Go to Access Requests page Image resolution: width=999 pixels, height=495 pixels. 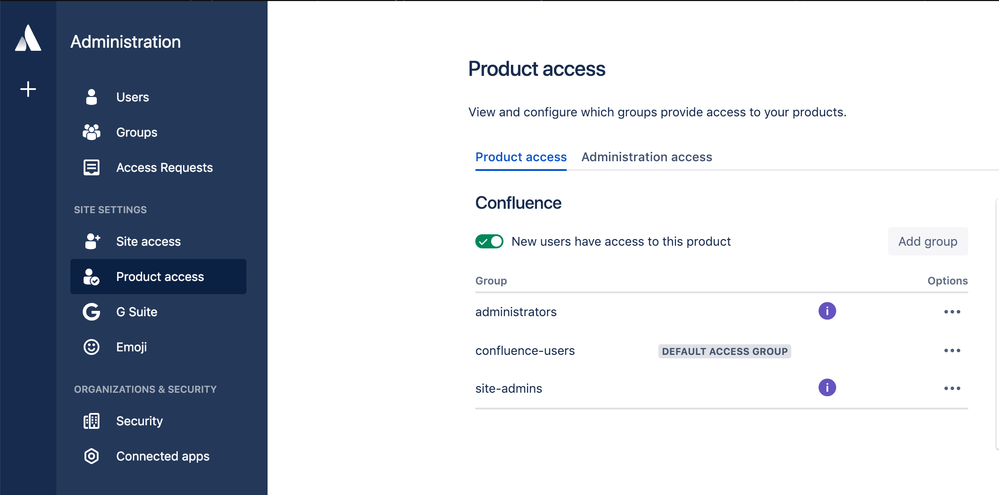tap(158, 168)
